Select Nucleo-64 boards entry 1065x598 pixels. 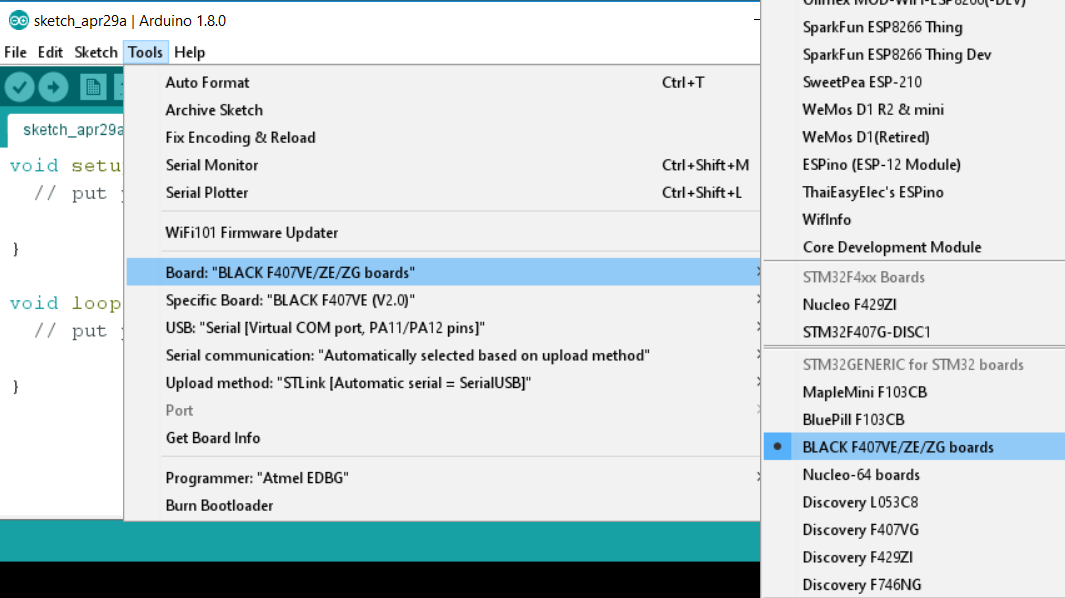914,475
